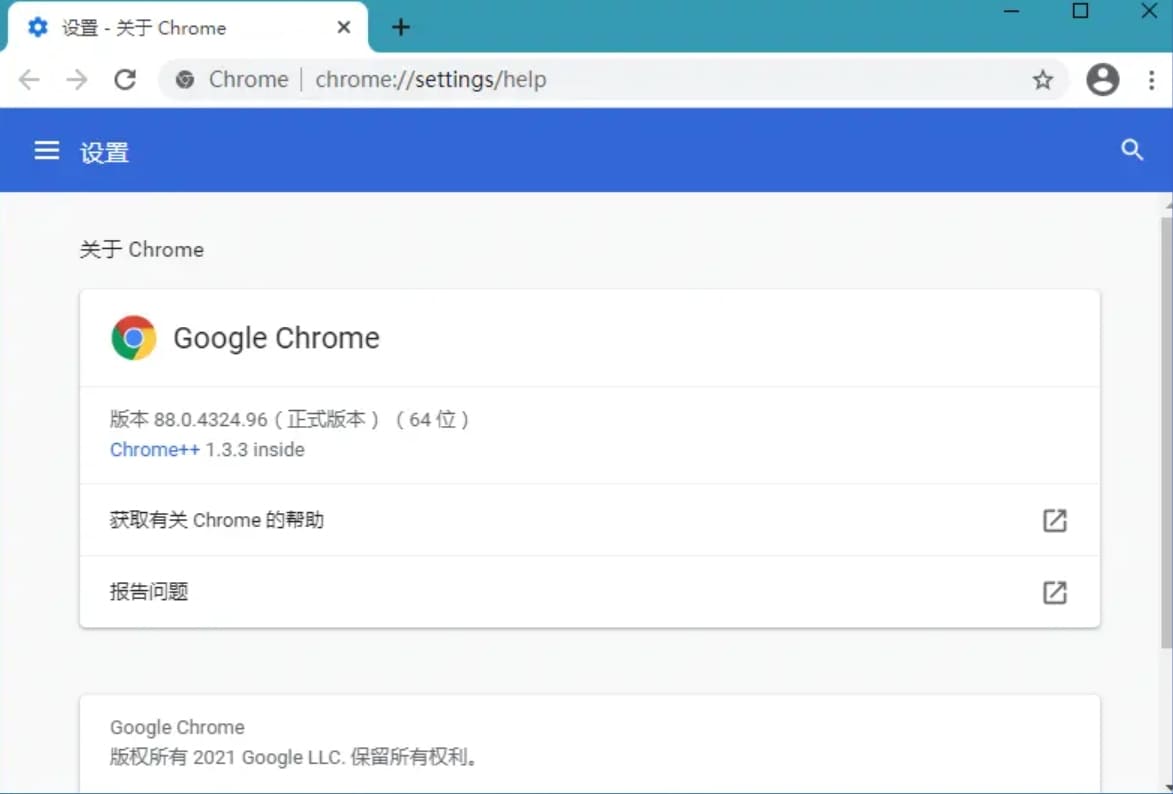Open Chrome's three-dot menu
The image size is (1173, 794).
pyautogui.click(x=1151, y=79)
